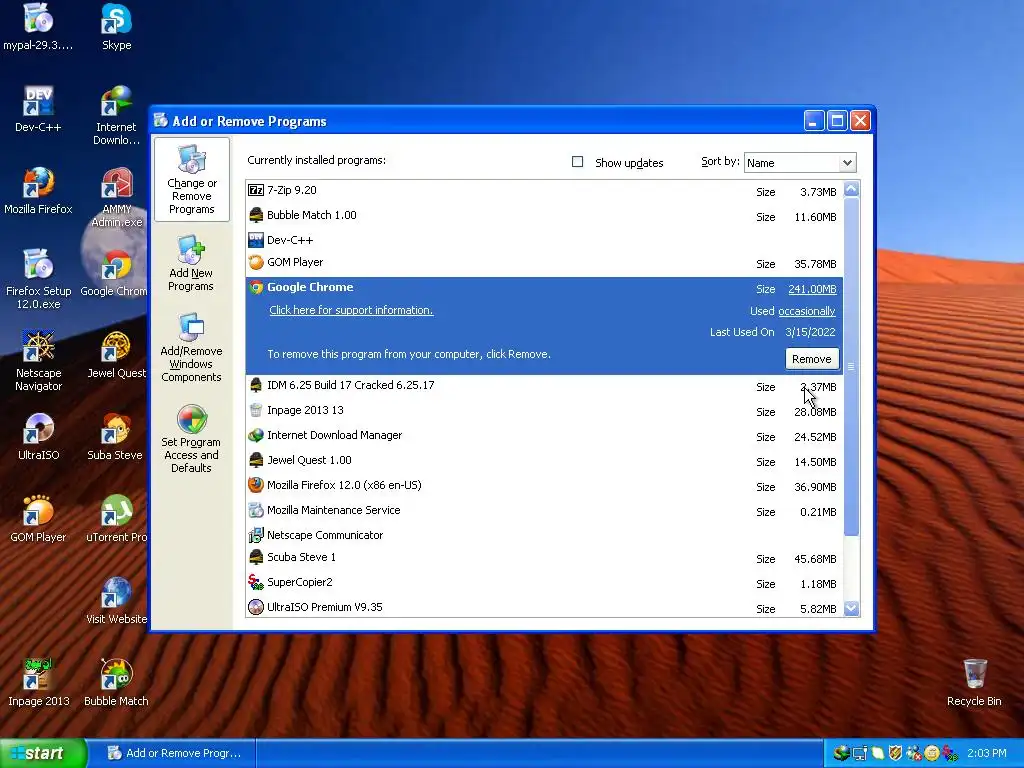Click Suba Steve desktop shortcut
The image size is (1024, 768).
[x=115, y=437]
